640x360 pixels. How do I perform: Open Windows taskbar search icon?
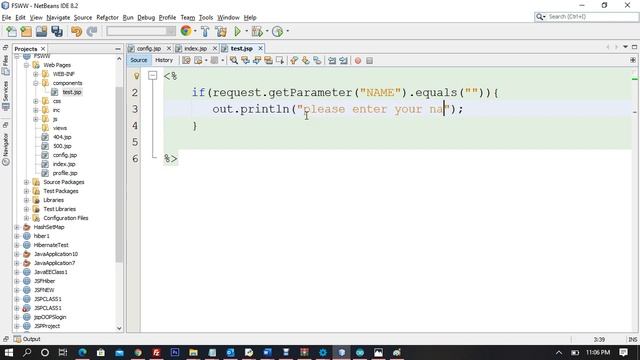[27, 352]
